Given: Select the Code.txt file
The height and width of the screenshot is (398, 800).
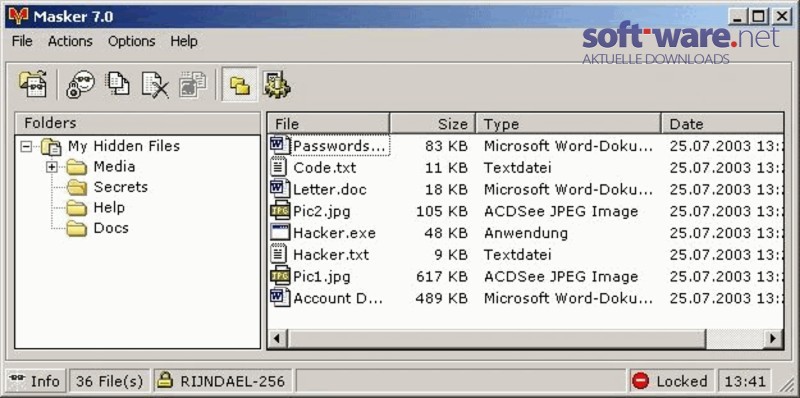Looking at the screenshot, I should [526, 168].
